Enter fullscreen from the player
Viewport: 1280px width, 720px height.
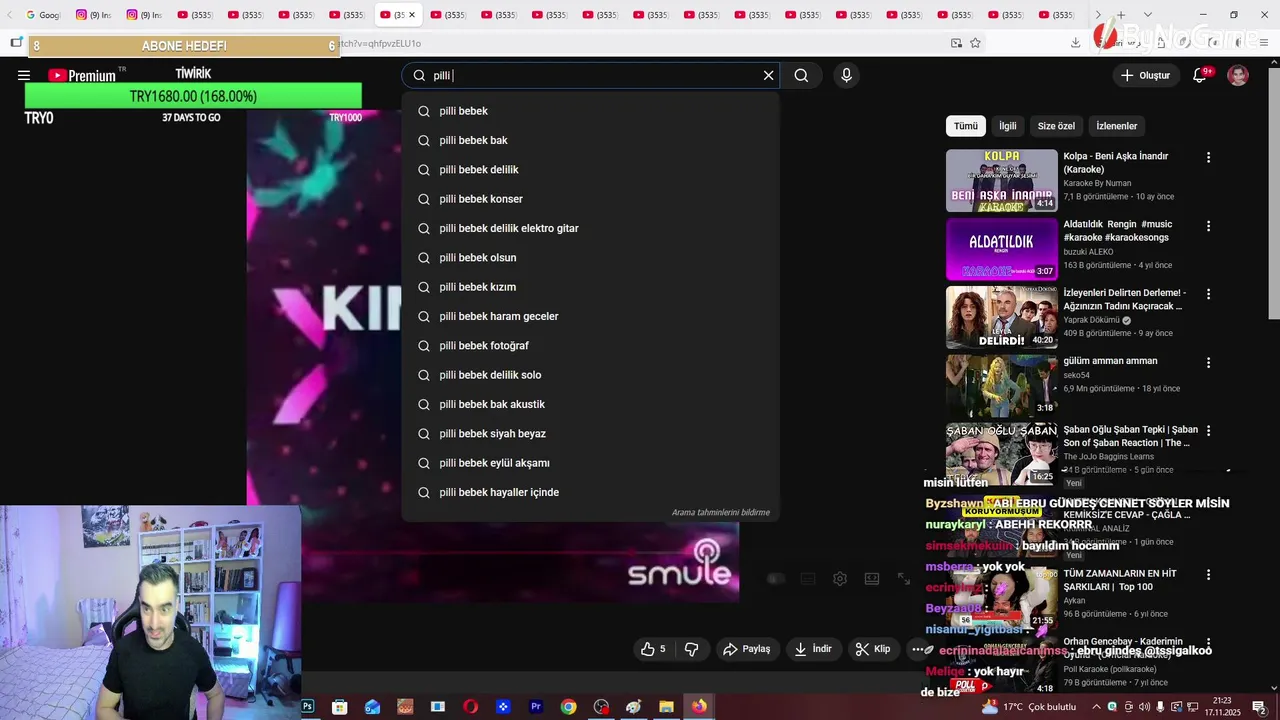904,579
